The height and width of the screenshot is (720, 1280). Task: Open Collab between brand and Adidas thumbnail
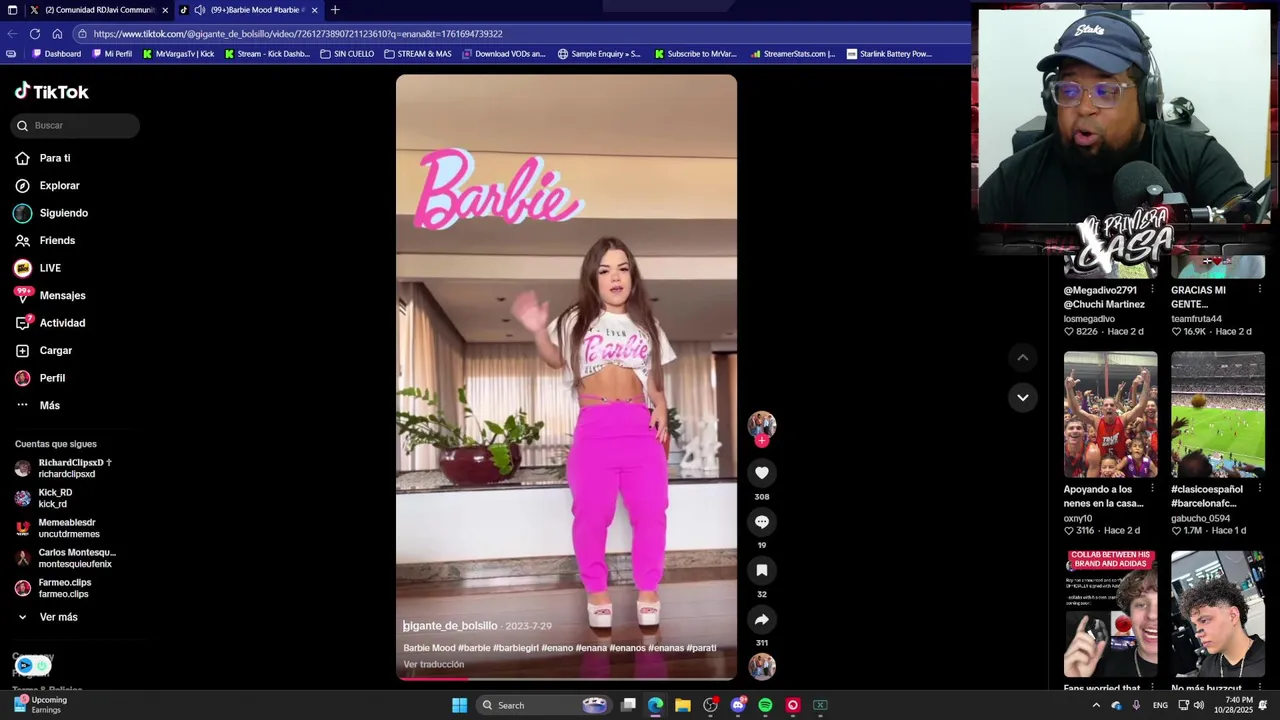click(1110, 613)
